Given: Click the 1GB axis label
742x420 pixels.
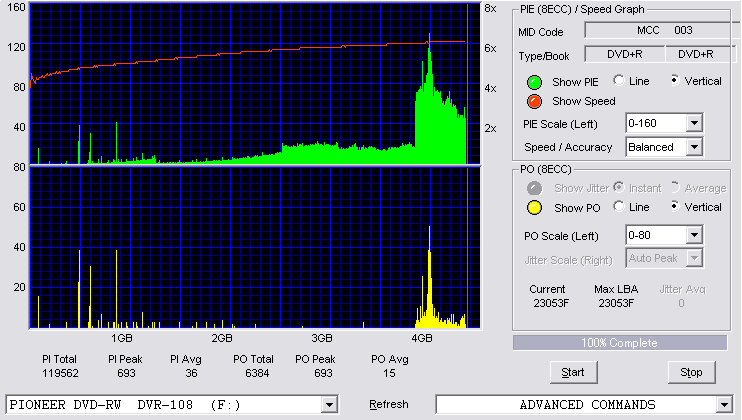Looking at the screenshot, I should point(122,338).
